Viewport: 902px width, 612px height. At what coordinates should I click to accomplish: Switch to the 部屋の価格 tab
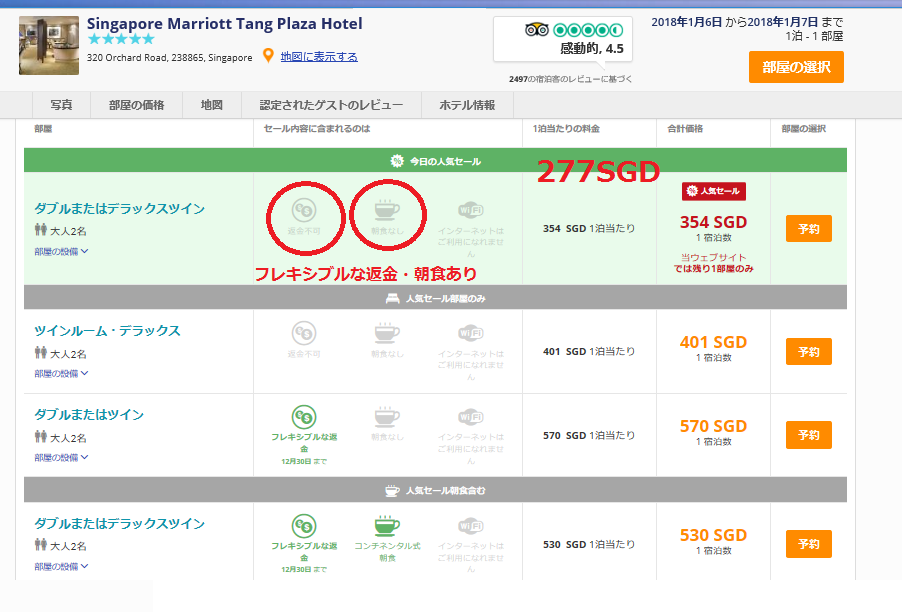click(136, 105)
